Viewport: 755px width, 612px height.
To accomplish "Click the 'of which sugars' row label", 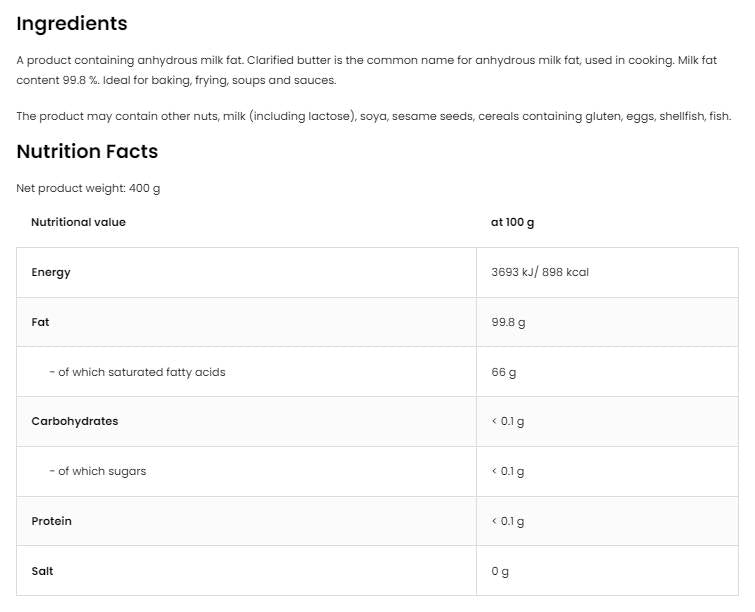I will tap(97, 471).
